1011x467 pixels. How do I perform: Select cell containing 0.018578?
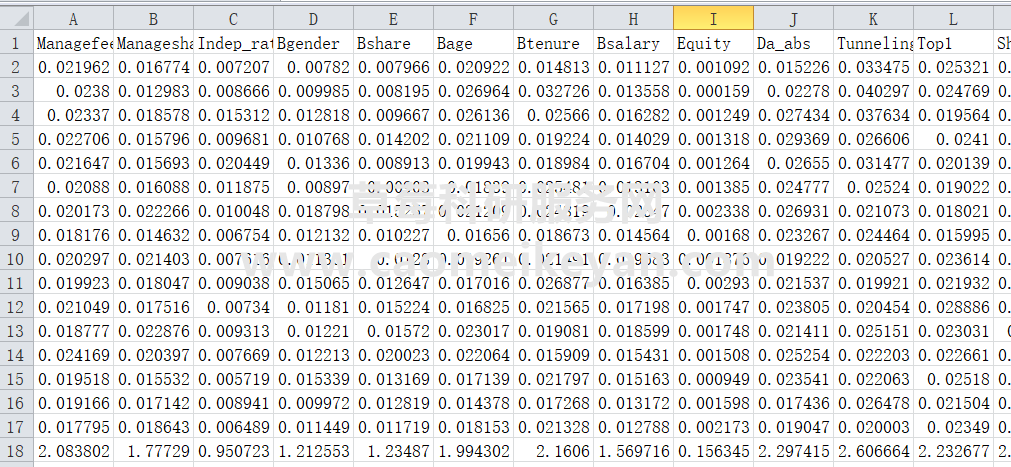click(153, 115)
